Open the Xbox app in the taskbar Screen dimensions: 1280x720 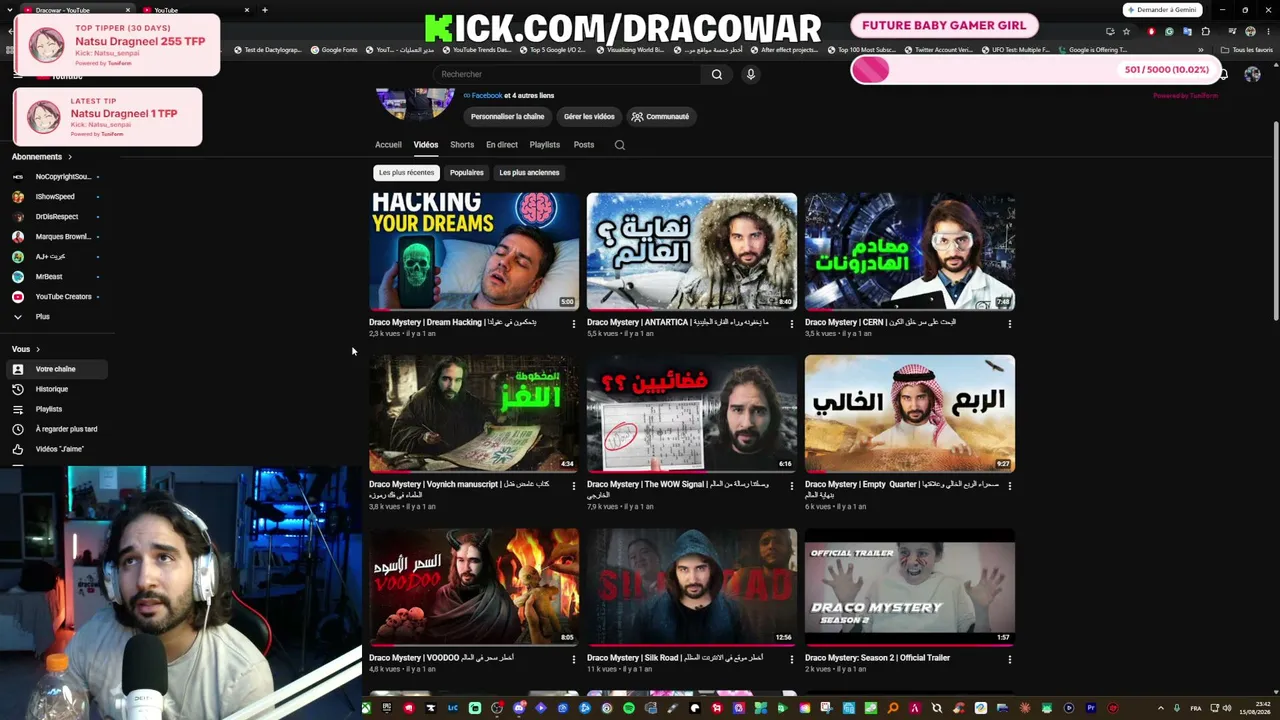[x=365, y=708]
